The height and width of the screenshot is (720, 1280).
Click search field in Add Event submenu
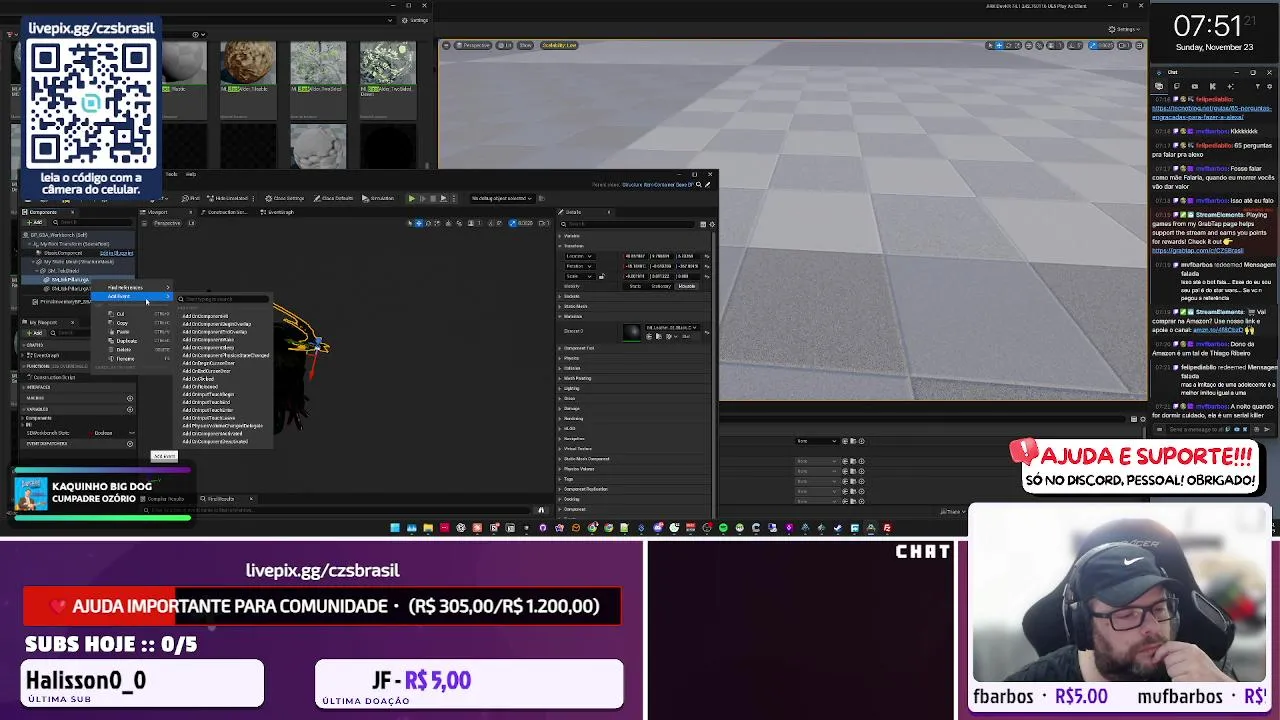[x=223, y=299]
